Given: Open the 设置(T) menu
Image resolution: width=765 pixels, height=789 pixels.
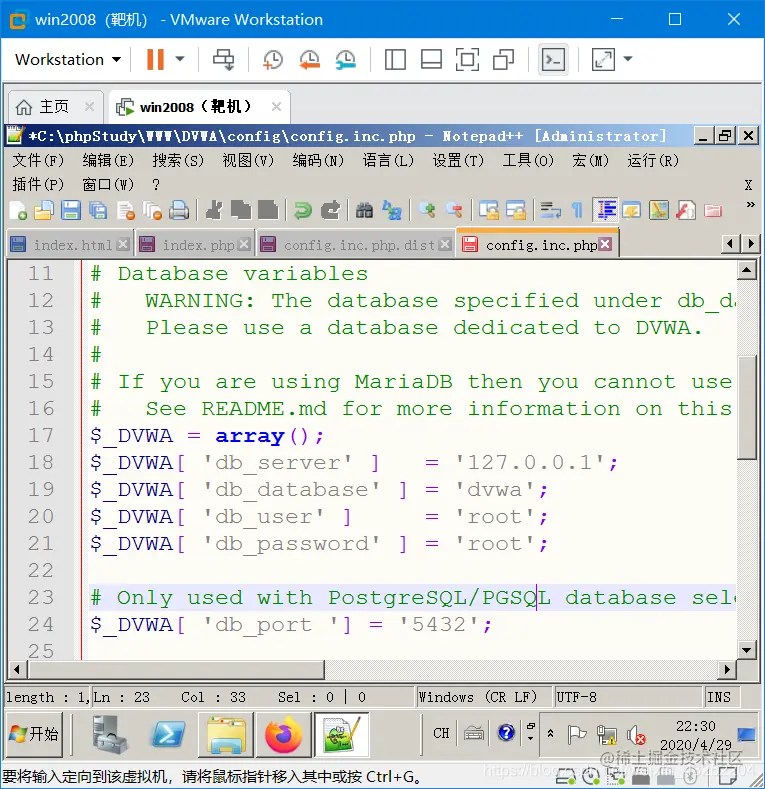Looking at the screenshot, I should (458, 161).
